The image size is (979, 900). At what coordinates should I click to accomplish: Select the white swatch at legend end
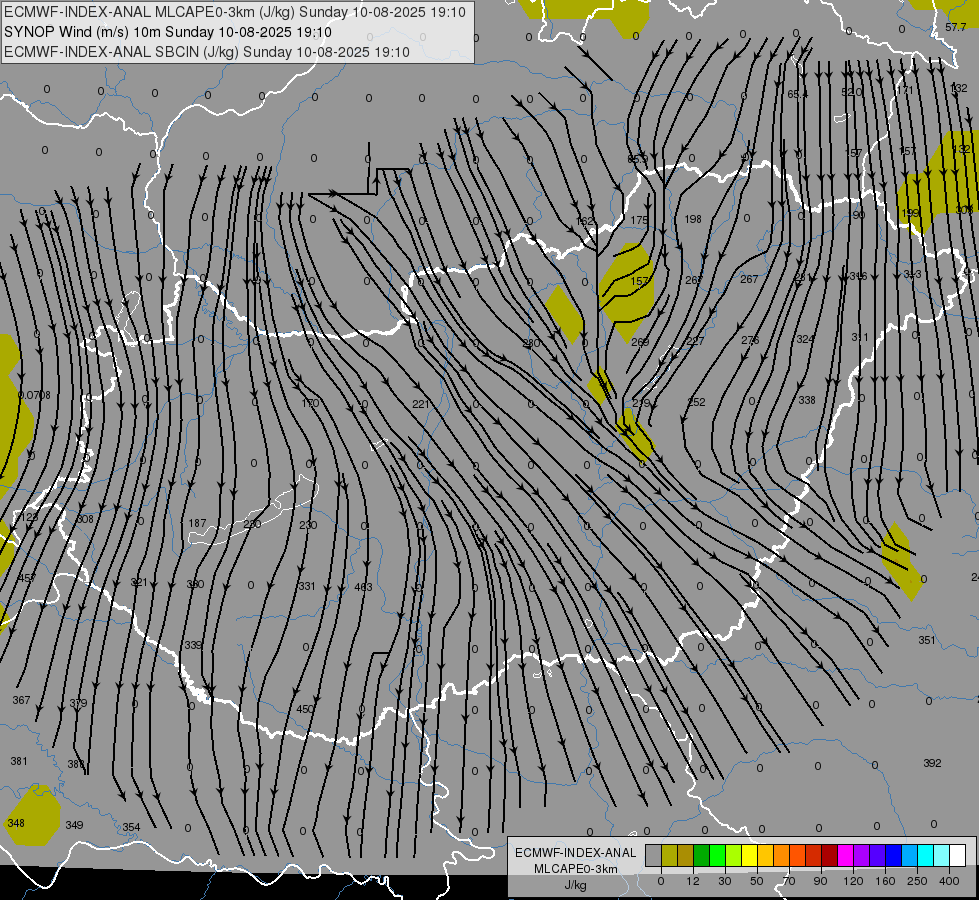pyautogui.click(x=958, y=855)
